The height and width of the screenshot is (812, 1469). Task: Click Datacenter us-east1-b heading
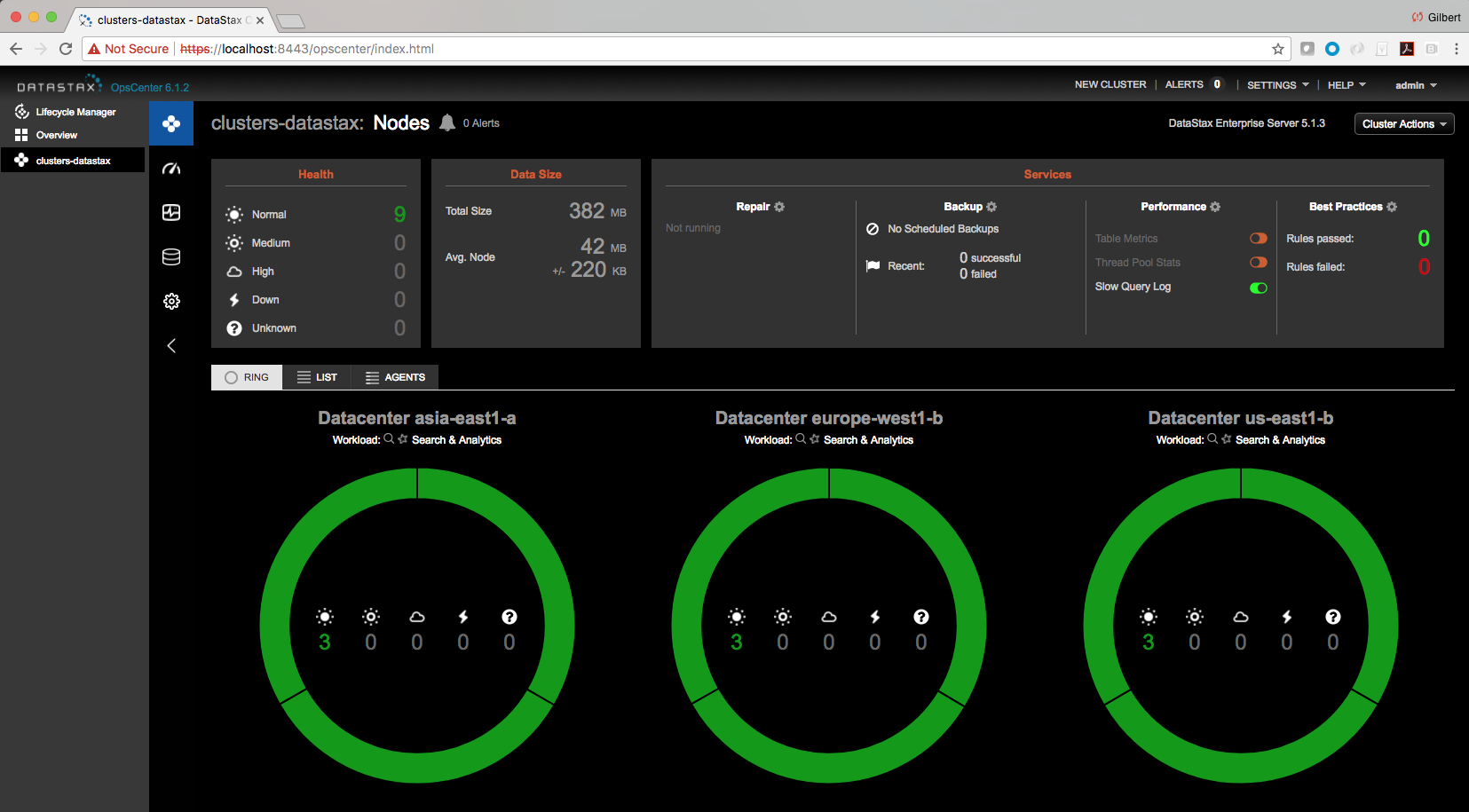(1241, 418)
